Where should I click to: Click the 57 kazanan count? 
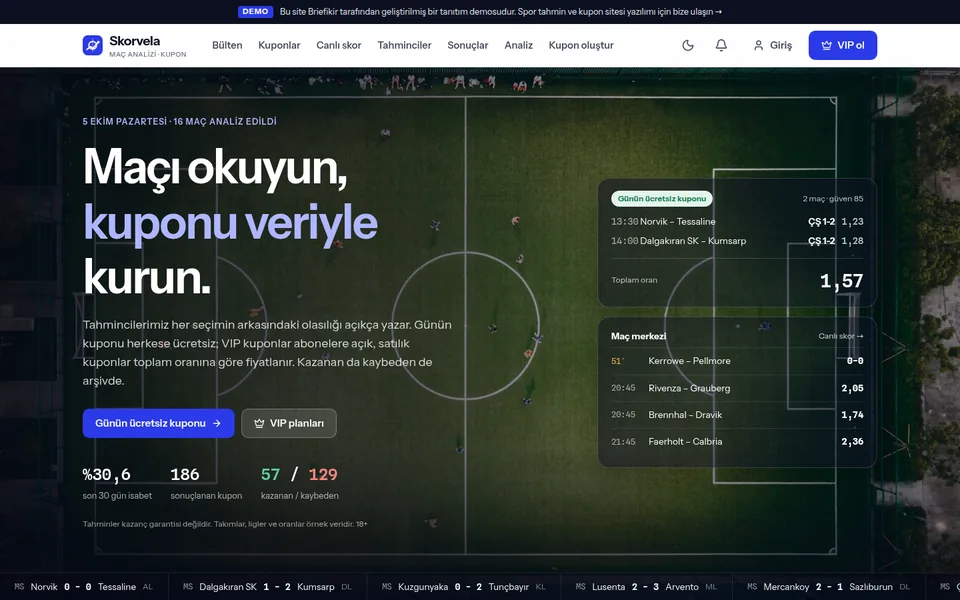tap(270, 474)
